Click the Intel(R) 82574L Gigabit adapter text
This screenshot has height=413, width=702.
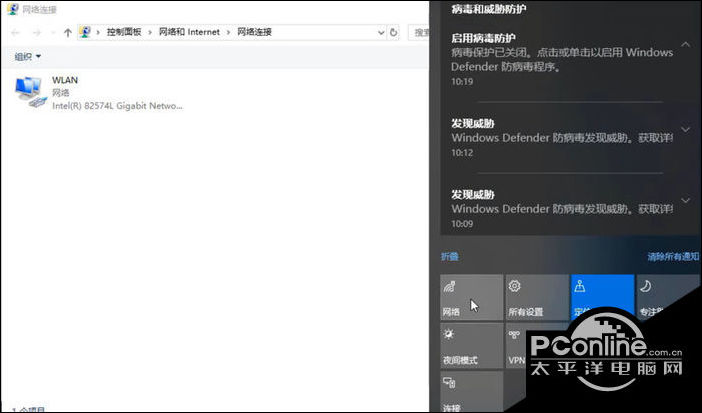point(117,106)
